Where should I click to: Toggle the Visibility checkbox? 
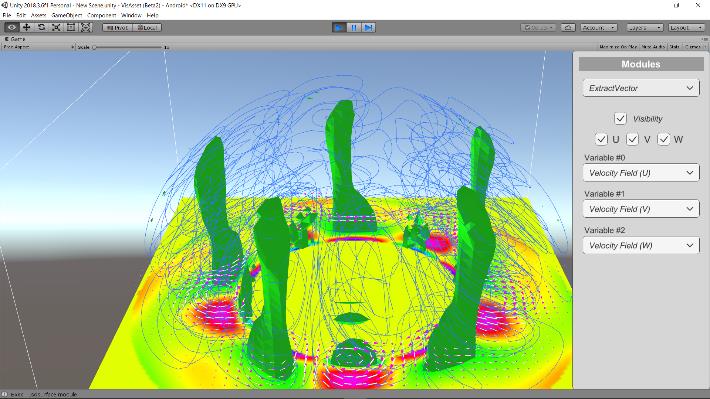click(620, 119)
